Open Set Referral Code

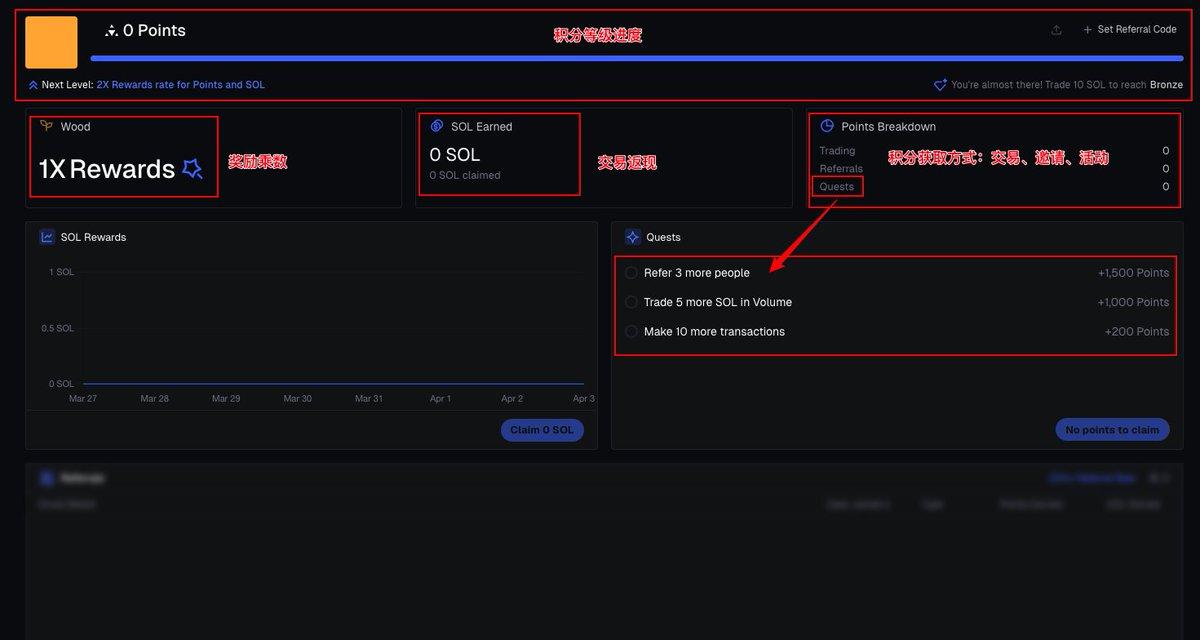point(1130,30)
